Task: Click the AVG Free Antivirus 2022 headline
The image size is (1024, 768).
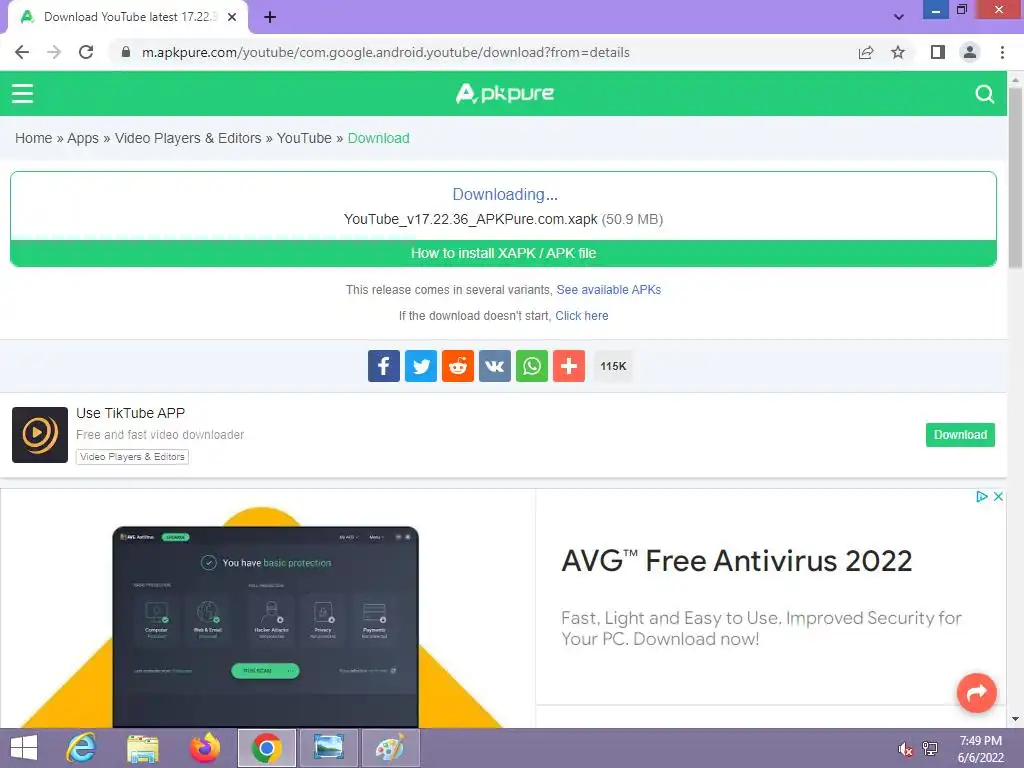Action: tap(737, 561)
